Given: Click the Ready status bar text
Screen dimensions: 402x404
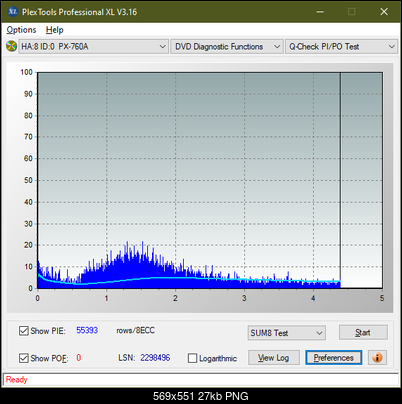Looking at the screenshot, I should tap(16, 380).
